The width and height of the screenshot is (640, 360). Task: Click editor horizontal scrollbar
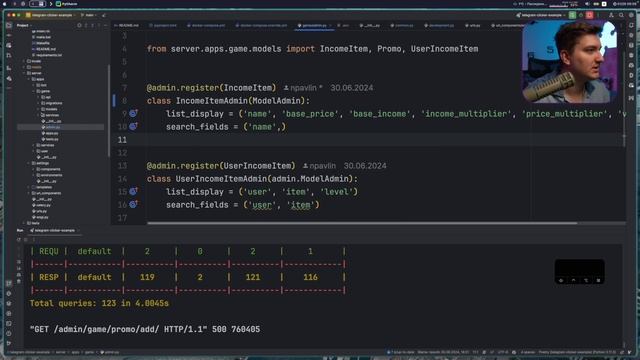(x=362, y=223)
